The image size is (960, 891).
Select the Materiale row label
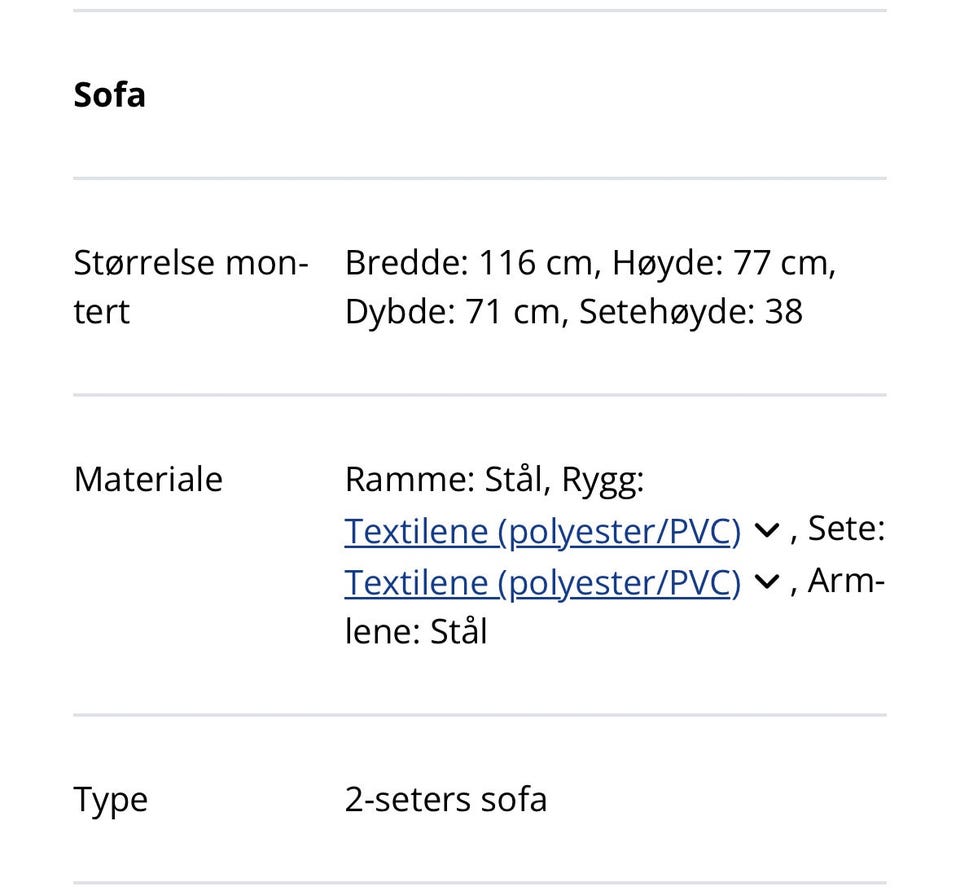pos(148,479)
